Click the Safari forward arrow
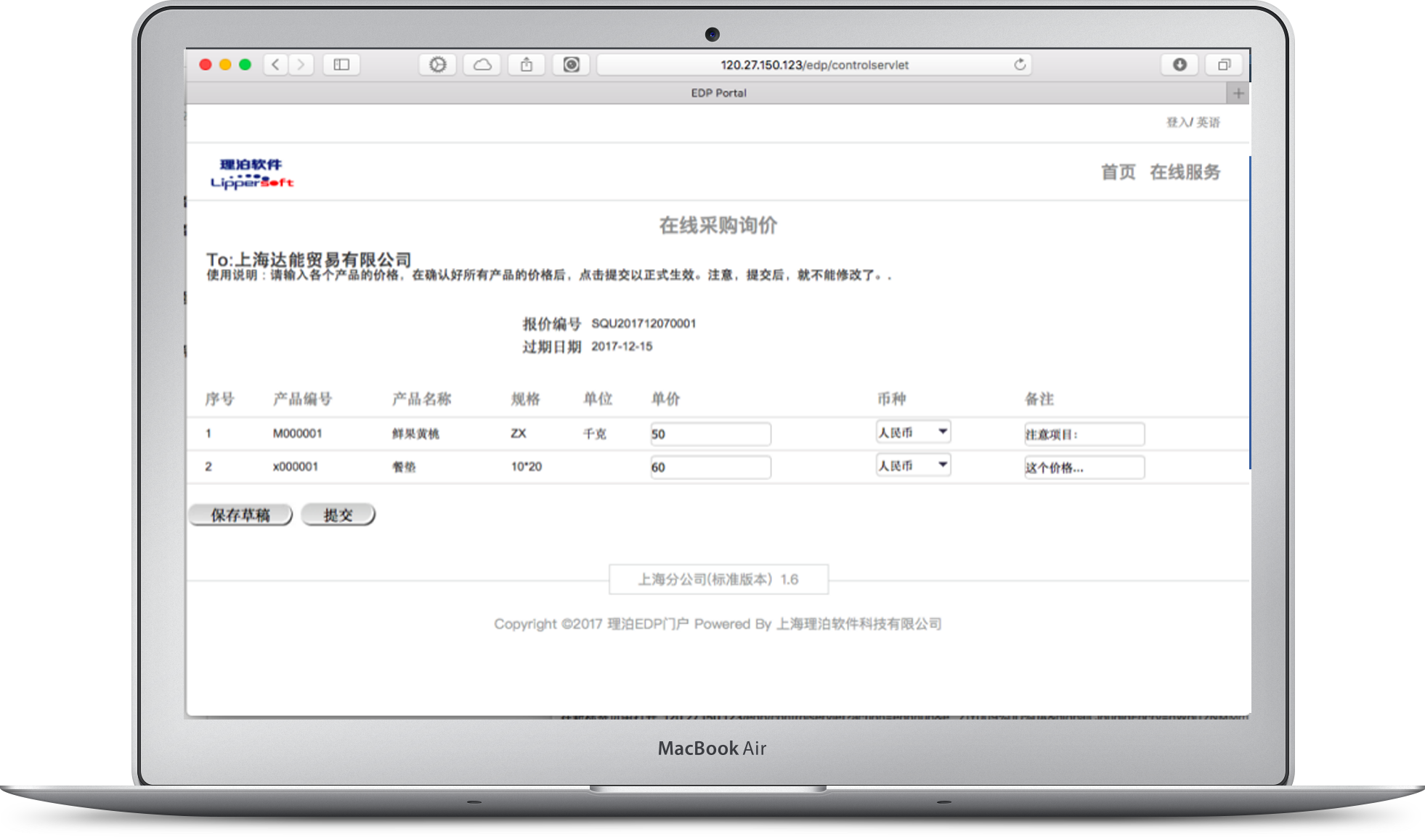 (301, 65)
